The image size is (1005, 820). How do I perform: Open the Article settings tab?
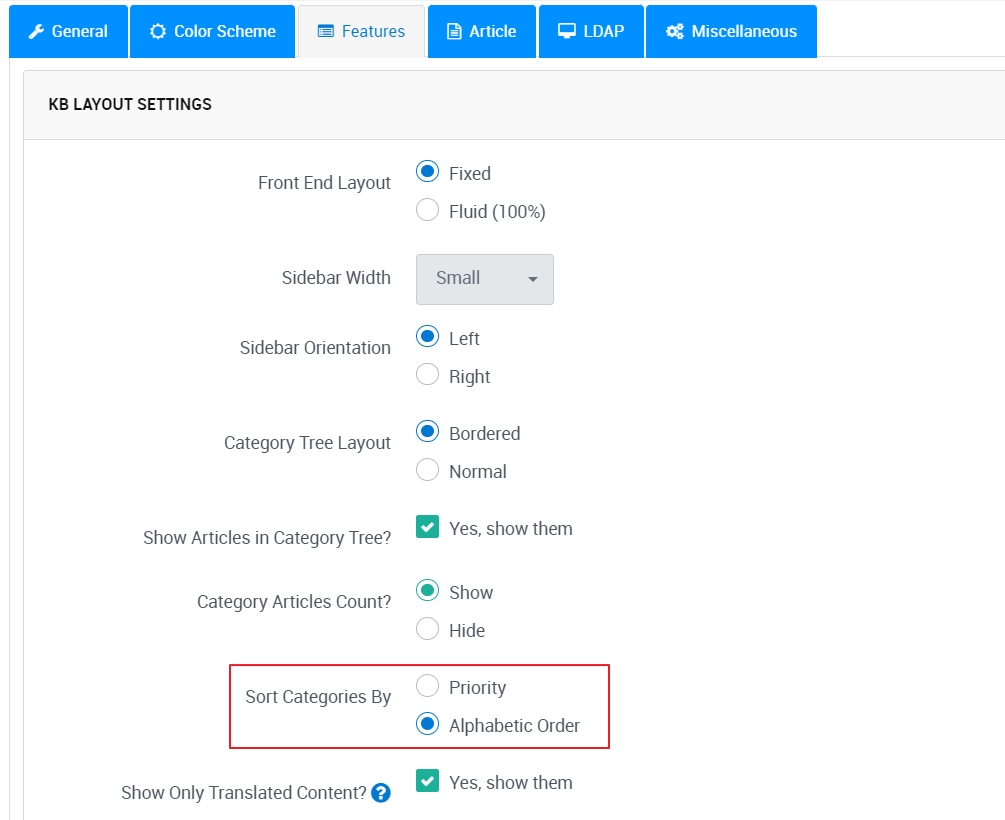481,31
